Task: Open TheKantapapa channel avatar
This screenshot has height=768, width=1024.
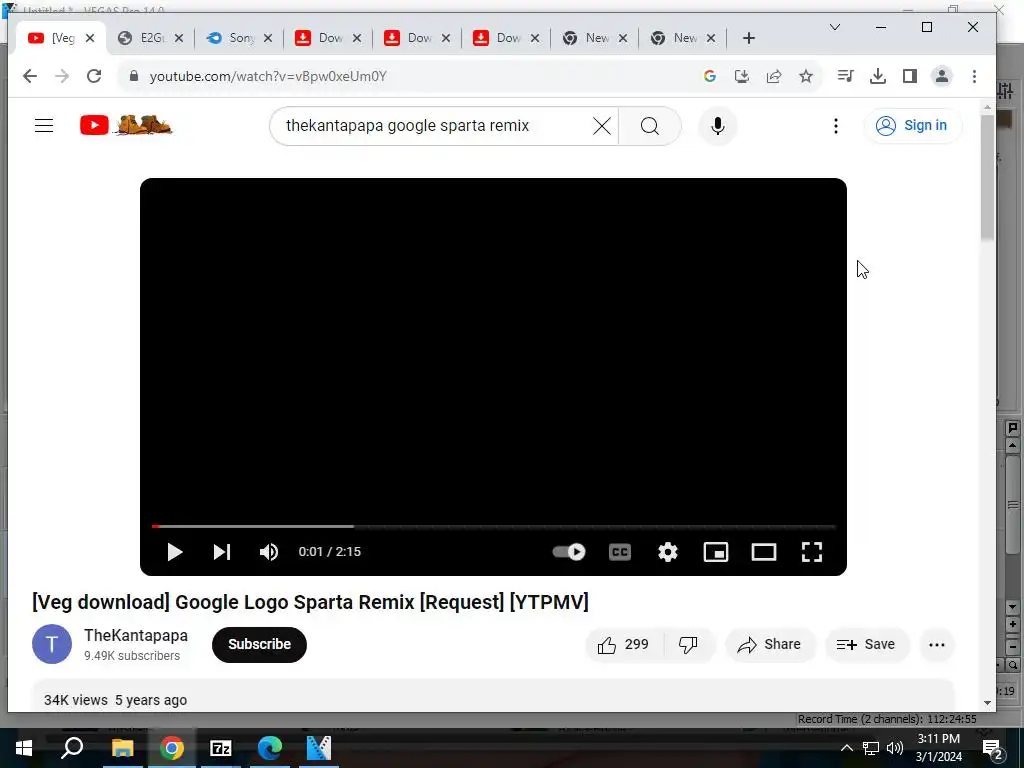Action: coord(52,644)
